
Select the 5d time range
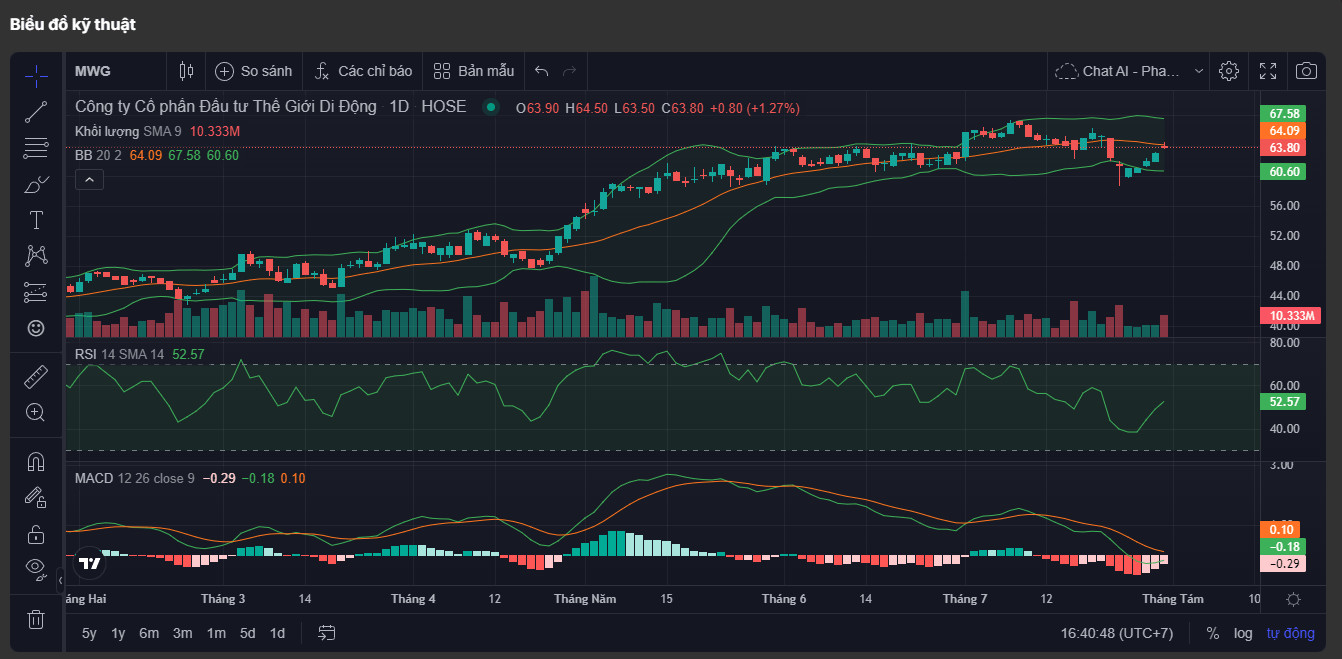pos(247,633)
